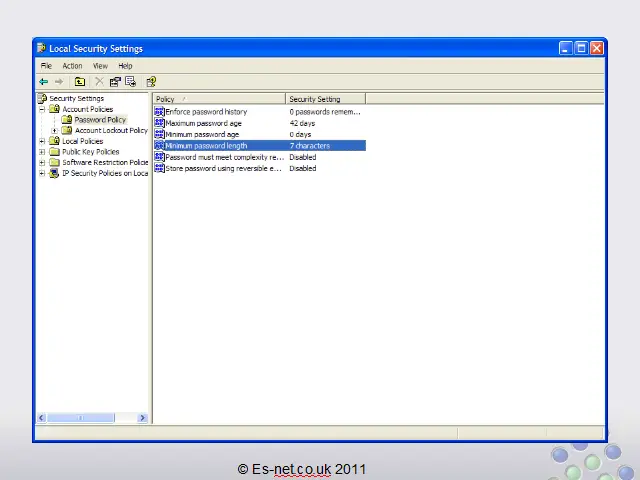640x480 pixels.
Task: Click the 42 days setting value
Action: coord(302,123)
